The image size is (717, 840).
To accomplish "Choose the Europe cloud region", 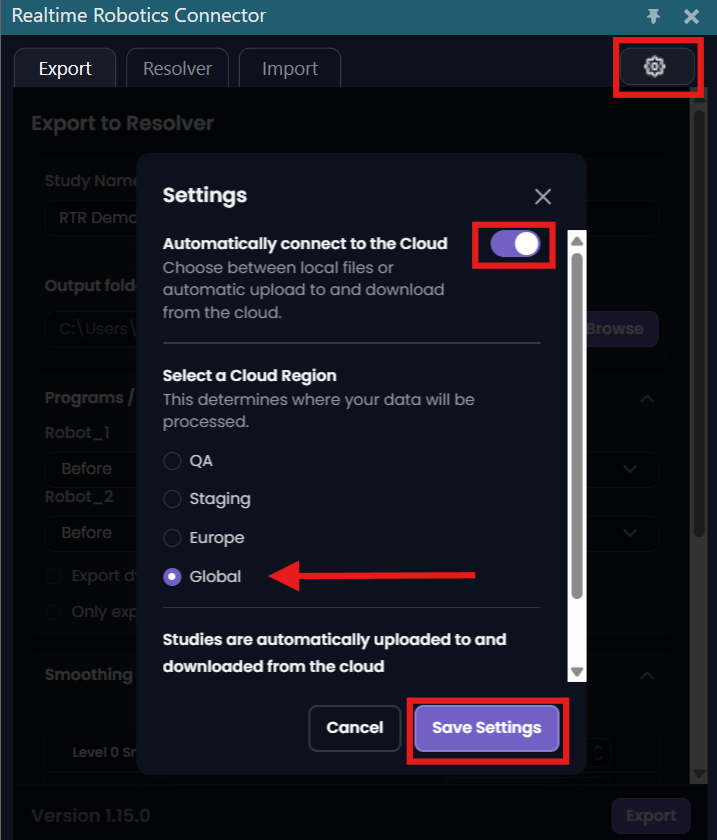I will [172, 537].
